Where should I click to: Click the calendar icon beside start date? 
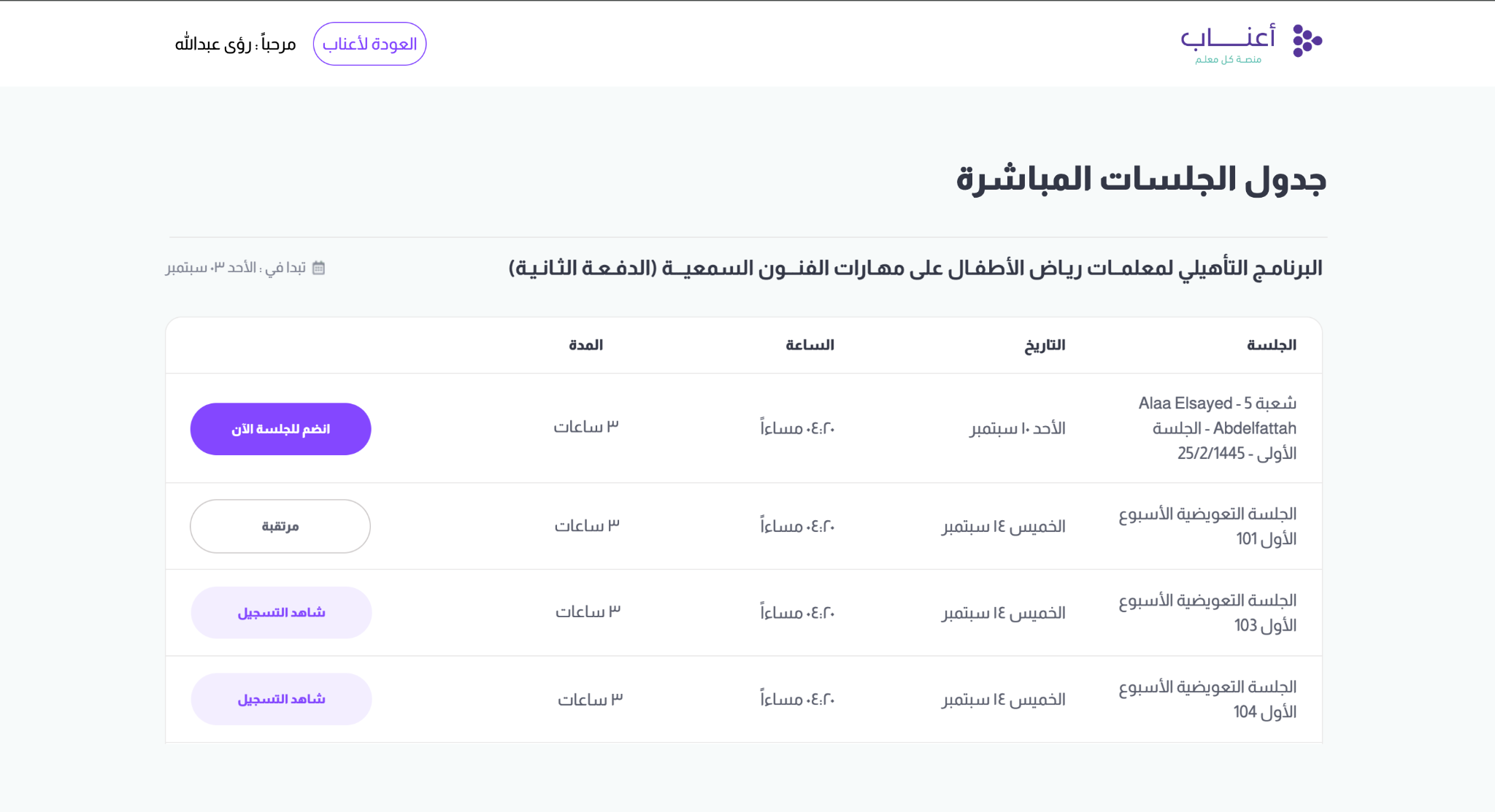[318, 268]
